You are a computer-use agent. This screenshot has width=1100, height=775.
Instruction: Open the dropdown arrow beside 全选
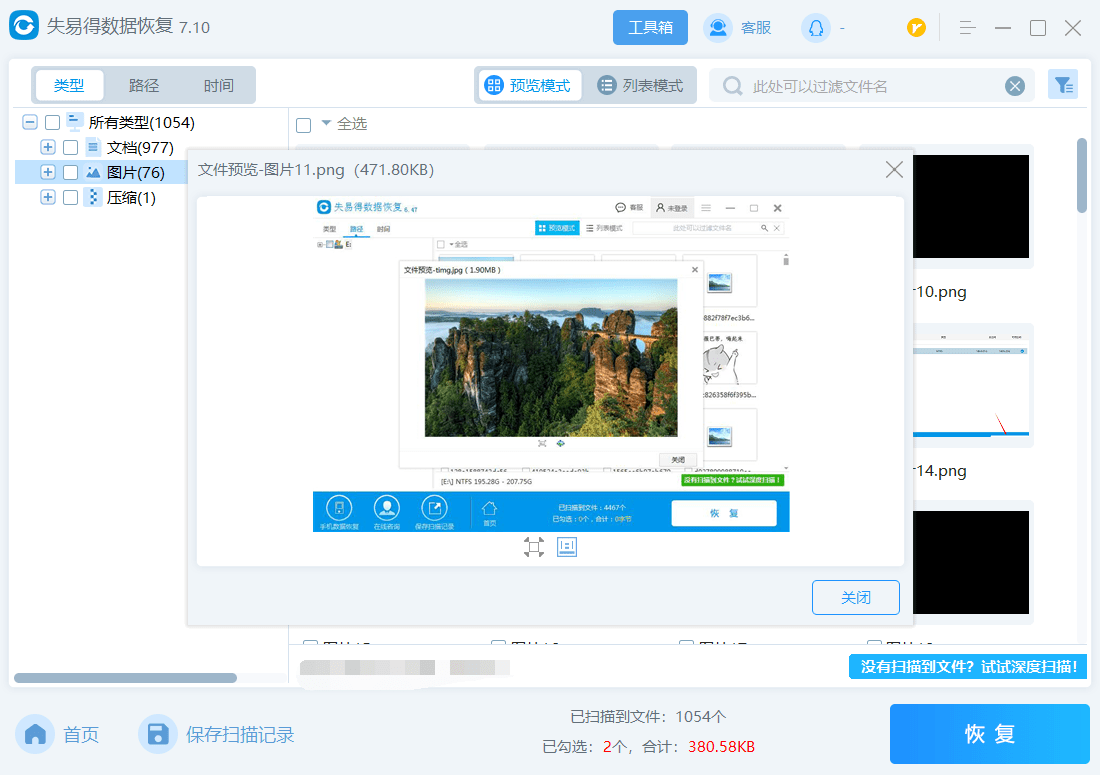(325, 123)
